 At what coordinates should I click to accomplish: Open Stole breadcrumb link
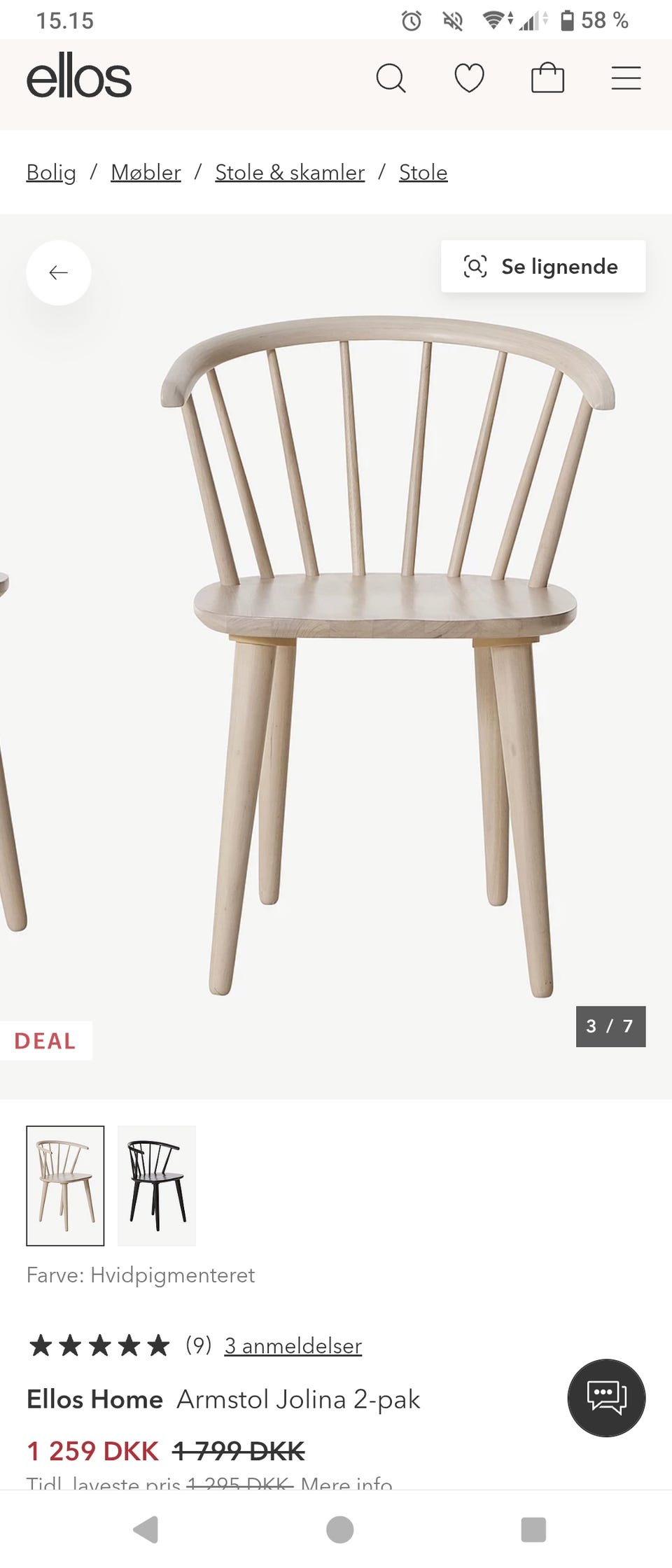point(423,172)
